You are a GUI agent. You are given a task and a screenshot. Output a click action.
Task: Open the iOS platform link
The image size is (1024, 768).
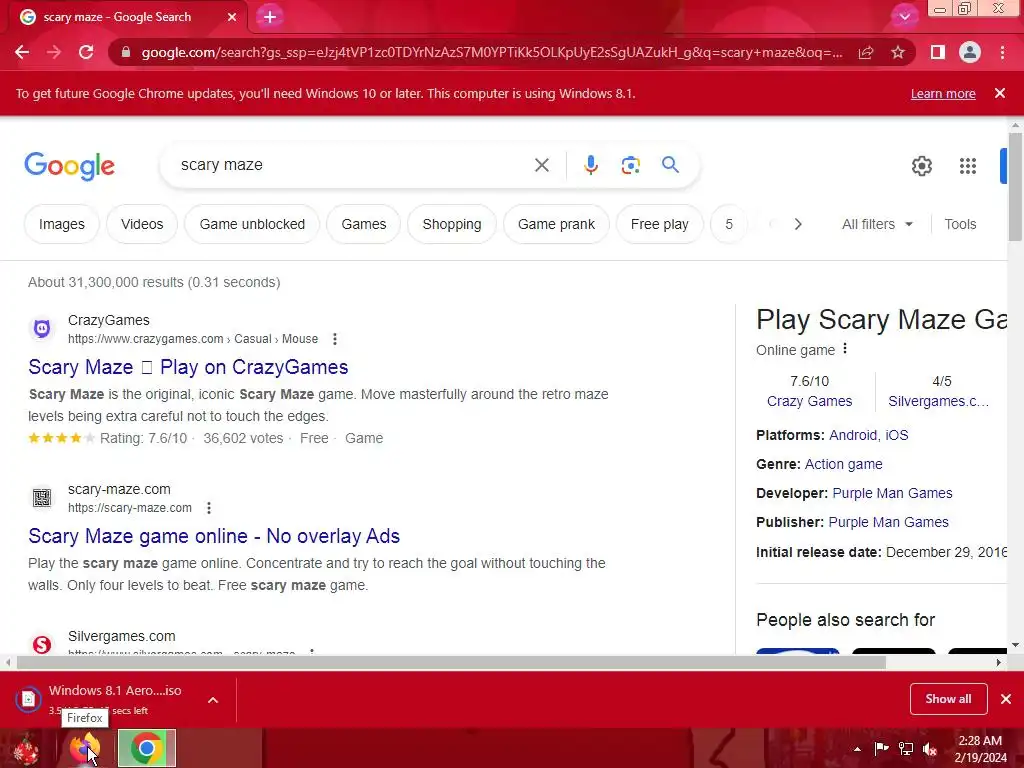pos(897,435)
